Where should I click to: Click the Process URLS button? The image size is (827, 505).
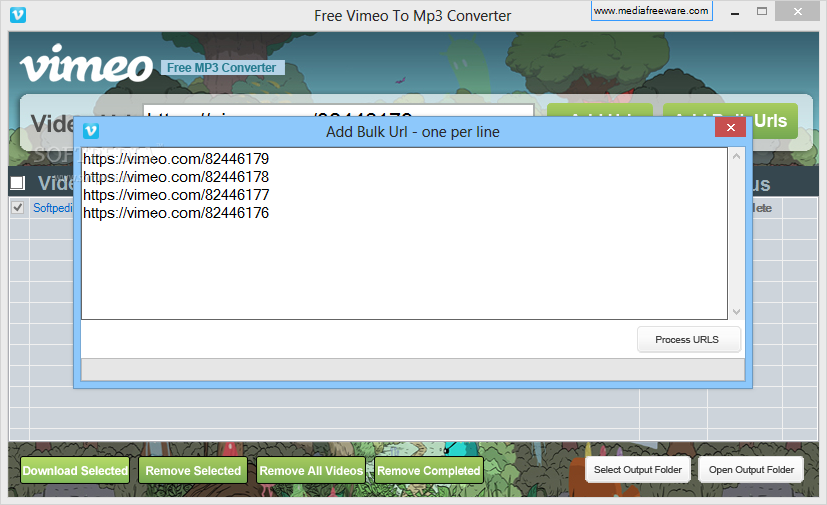pos(688,339)
